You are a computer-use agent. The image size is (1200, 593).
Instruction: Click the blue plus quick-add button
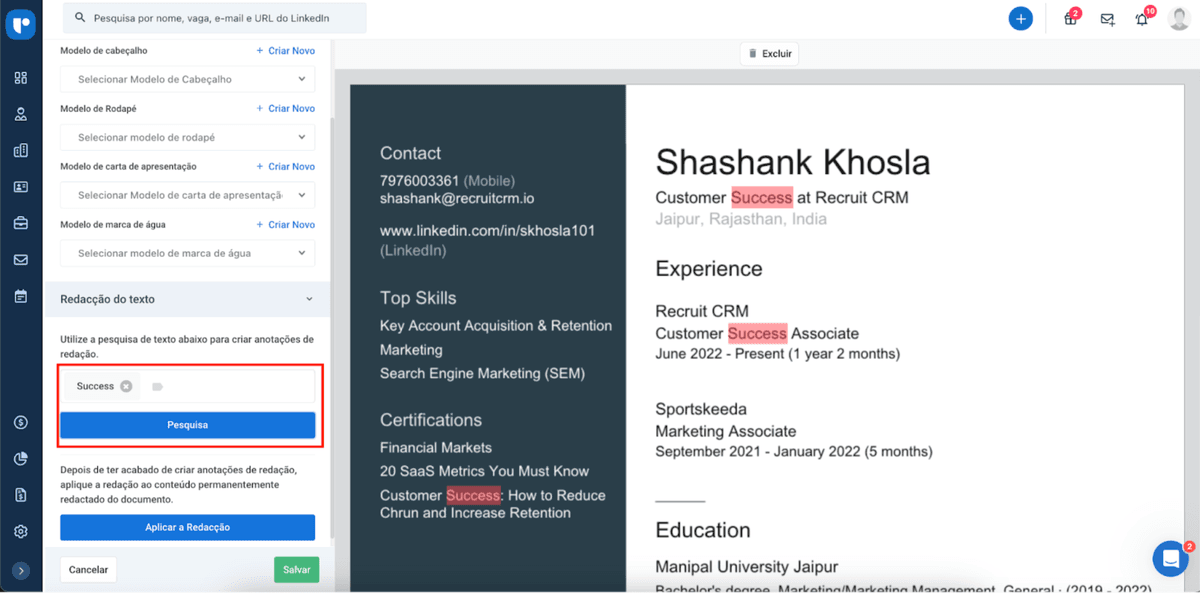pyautogui.click(x=1020, y=18)
